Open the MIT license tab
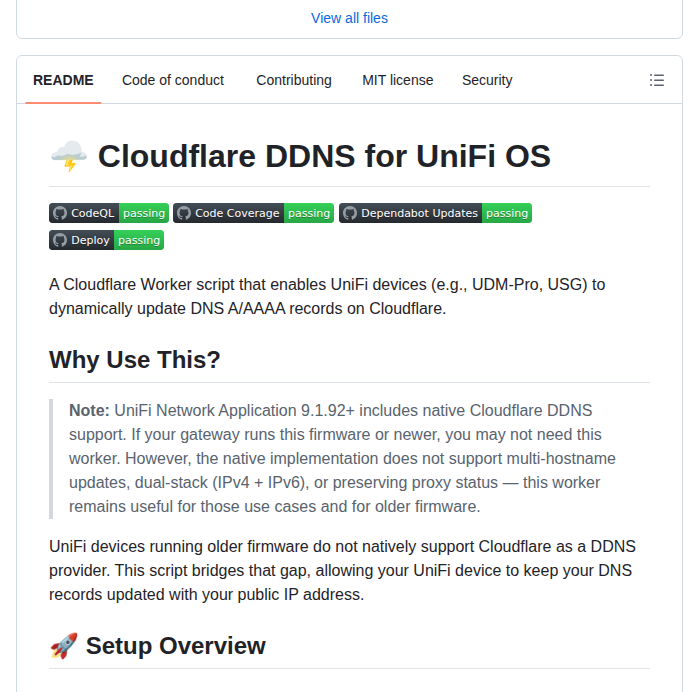Image resolution: width=699 pixels, height=692 pixels. pos(398,80)
